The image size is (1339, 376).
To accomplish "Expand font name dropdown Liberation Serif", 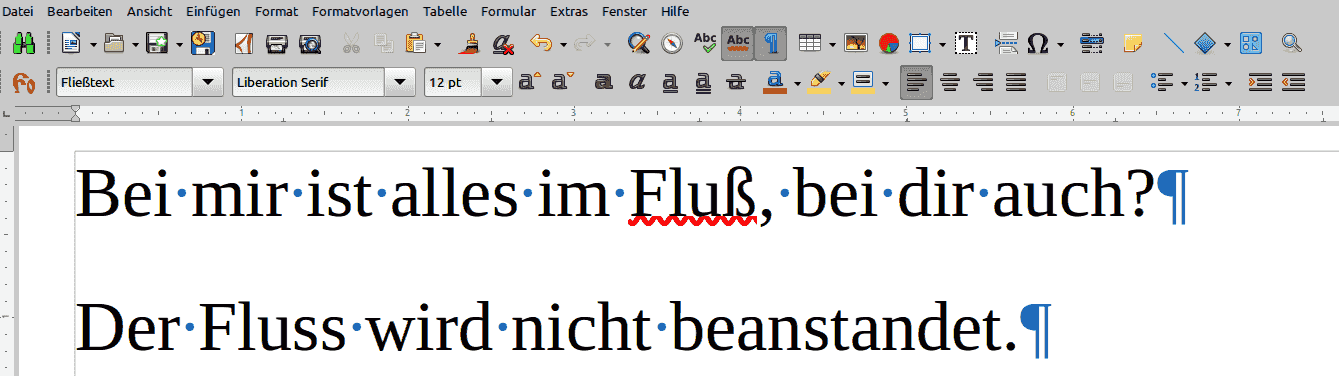I will pos(400,82).
